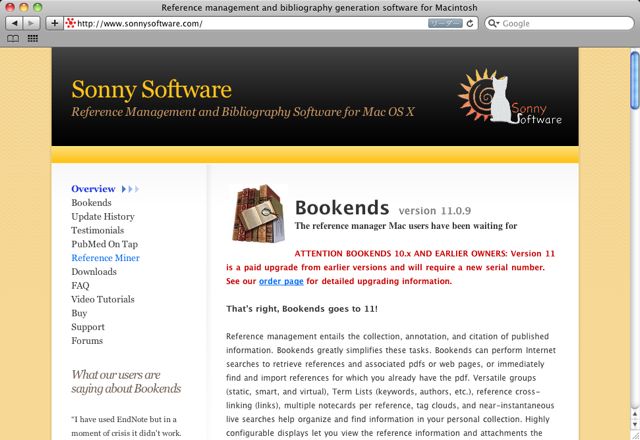Image resolution: width=640 pixels, height=440 pixels.
Task: Open the FAQ link
Action: pyautogui.click(x=80, y=285)
